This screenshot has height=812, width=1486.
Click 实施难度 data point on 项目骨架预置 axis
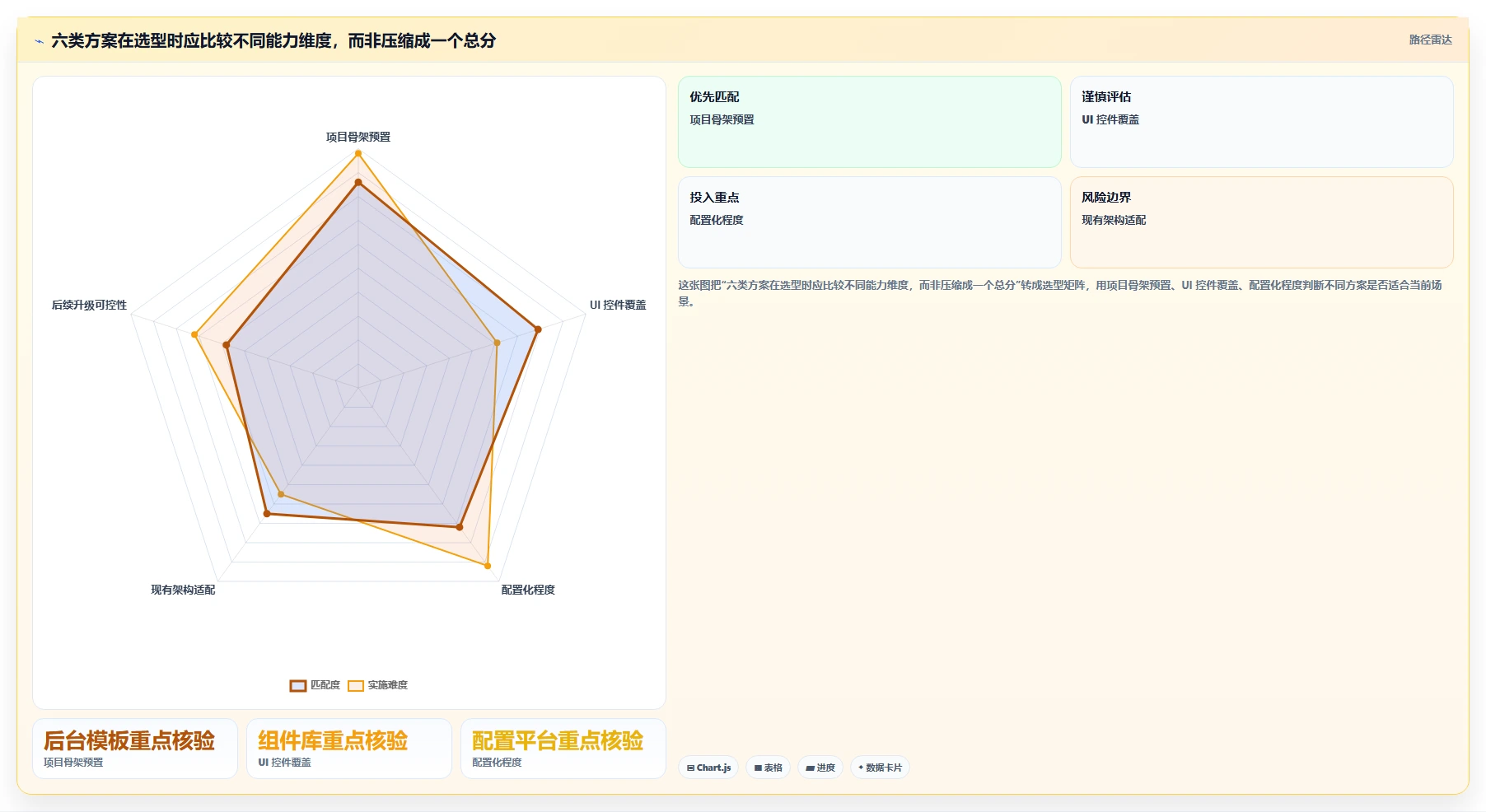(x=358, y=153)
